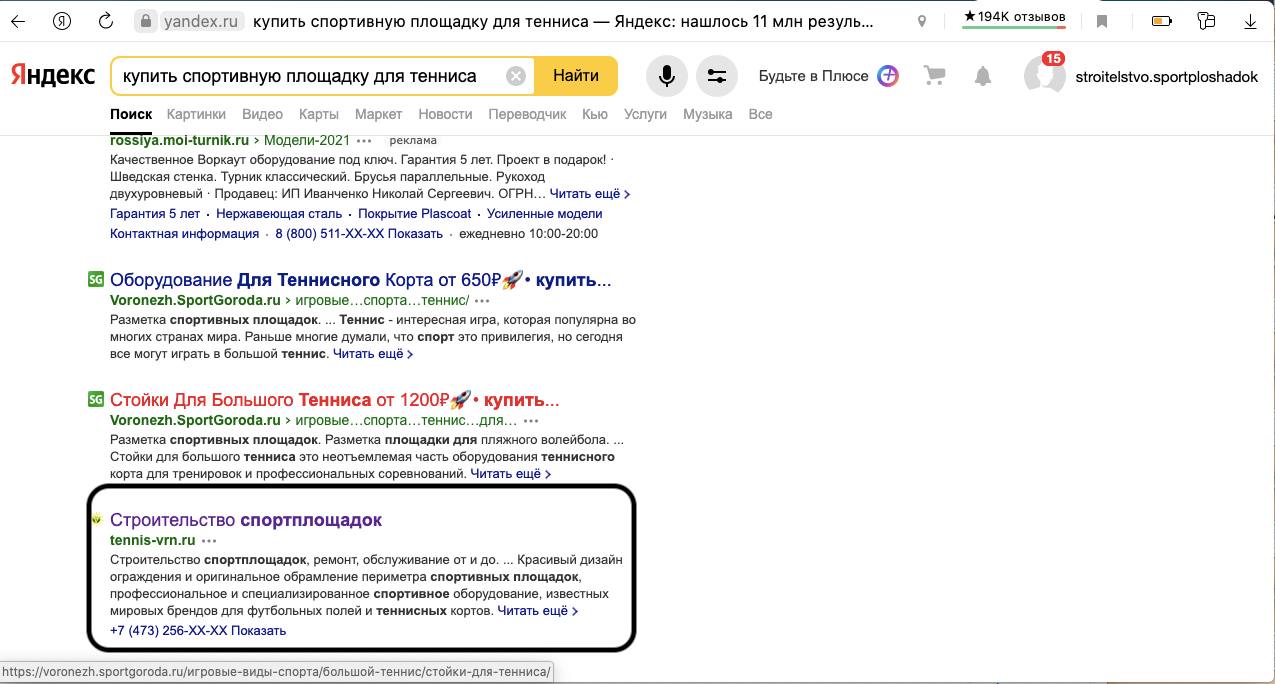Open the Маркет tab
The height and width of the screenshot is (684, 1275).
[x=378, y=114]
